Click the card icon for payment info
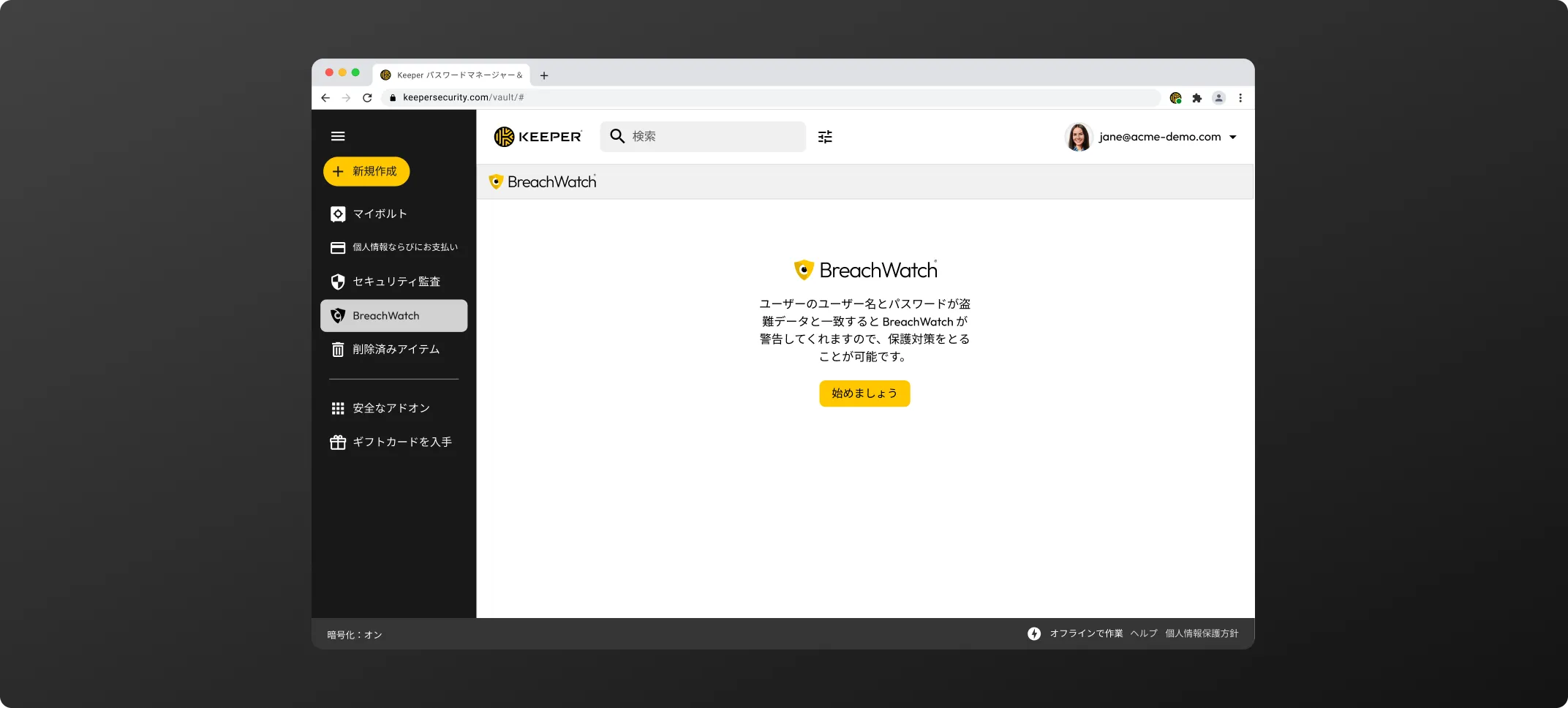 click(338, 248)
